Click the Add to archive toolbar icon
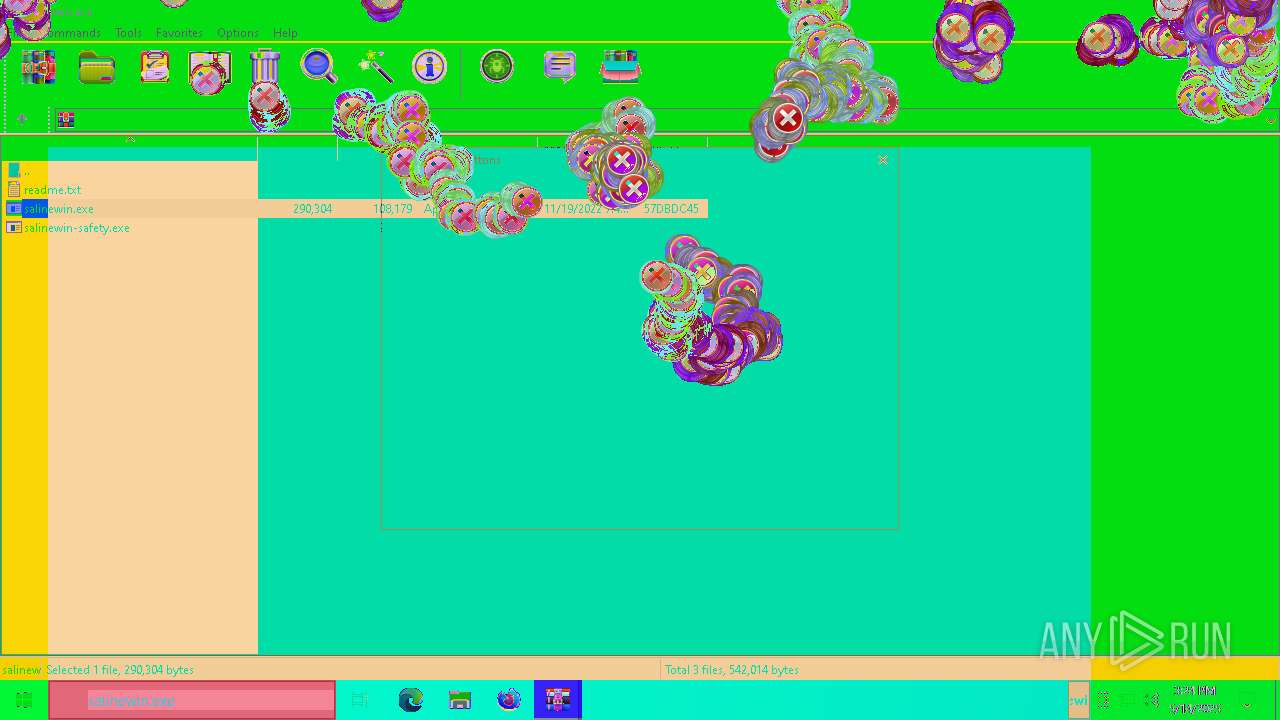 coord(39,67)
